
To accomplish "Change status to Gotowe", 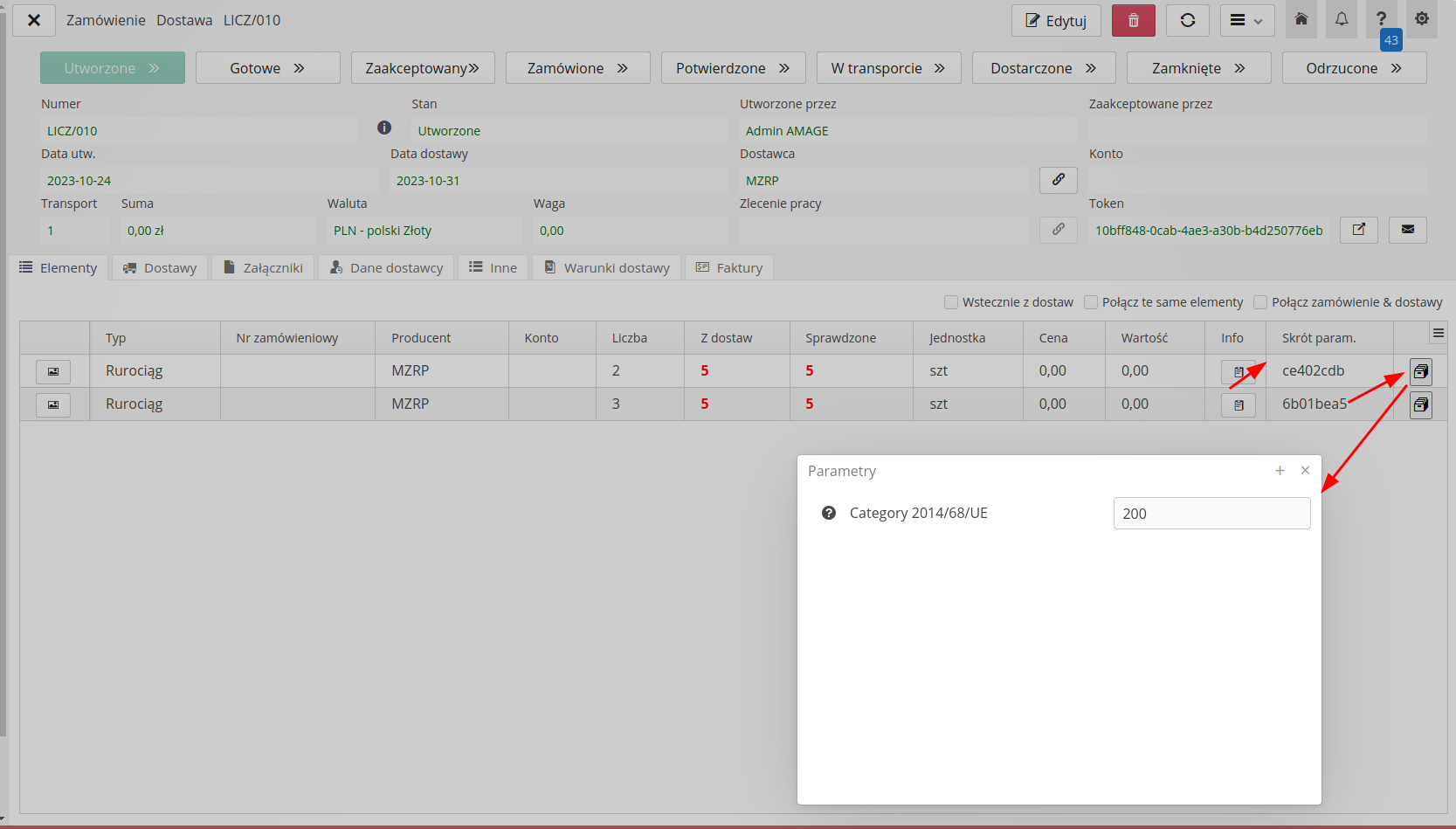I will 267,68.
